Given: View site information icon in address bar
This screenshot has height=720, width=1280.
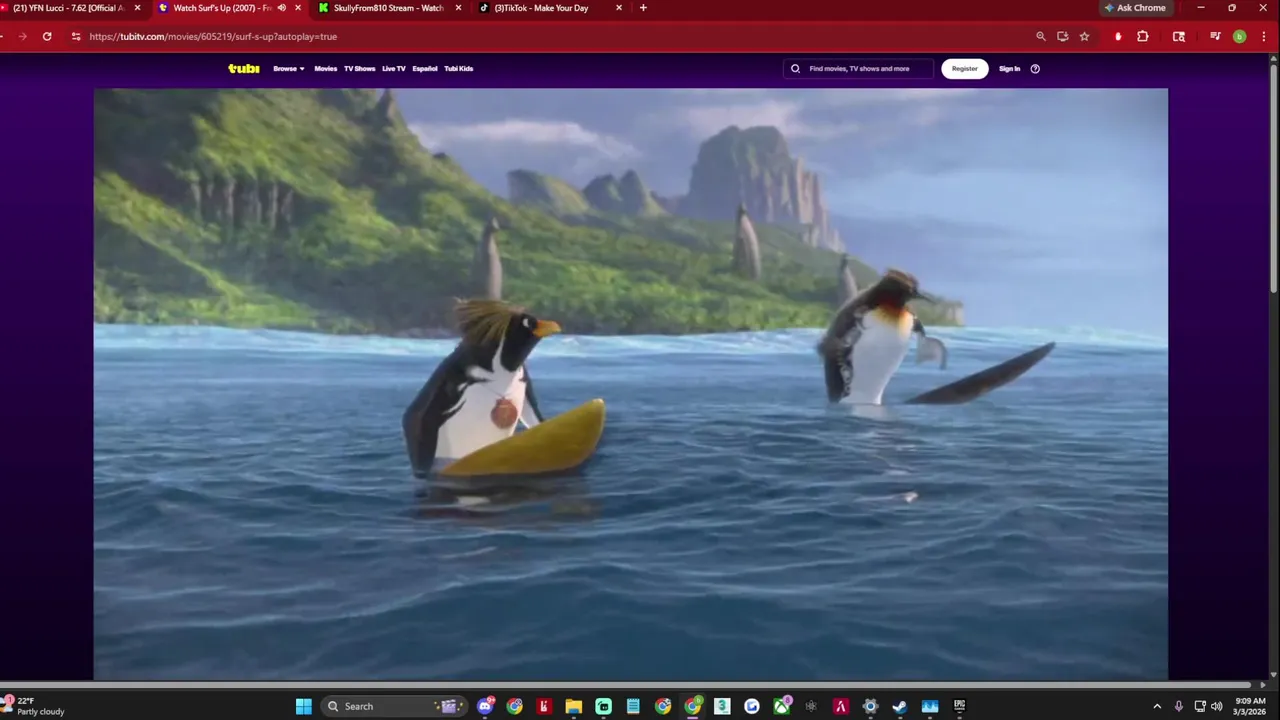Looking at the screenshot, I should (x=76, y=36).
